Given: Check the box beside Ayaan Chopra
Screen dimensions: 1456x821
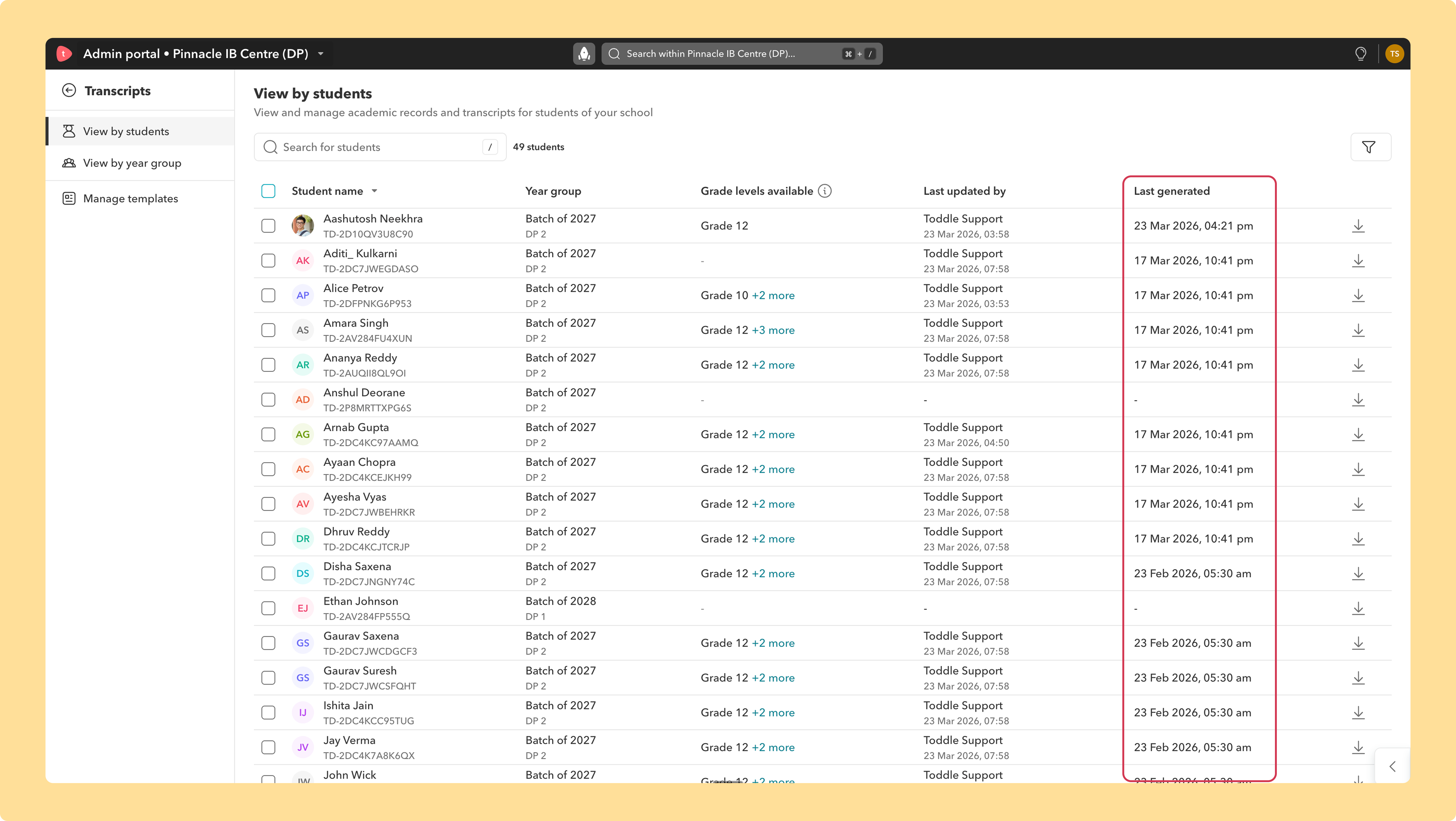Looking at the screenshot, I should point(268,469).
